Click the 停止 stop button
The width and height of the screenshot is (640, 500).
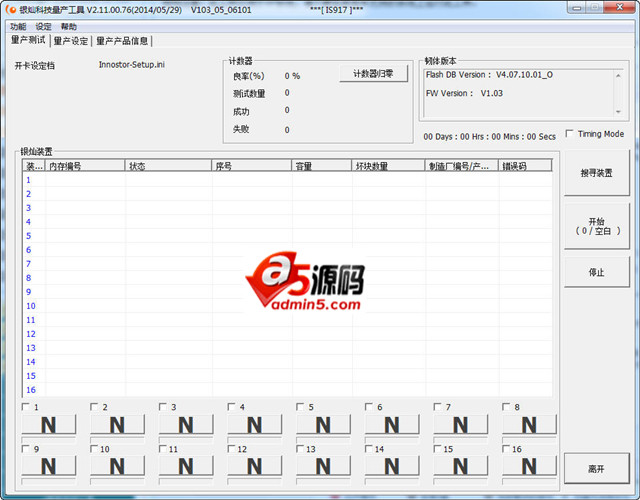pos(596,272)
